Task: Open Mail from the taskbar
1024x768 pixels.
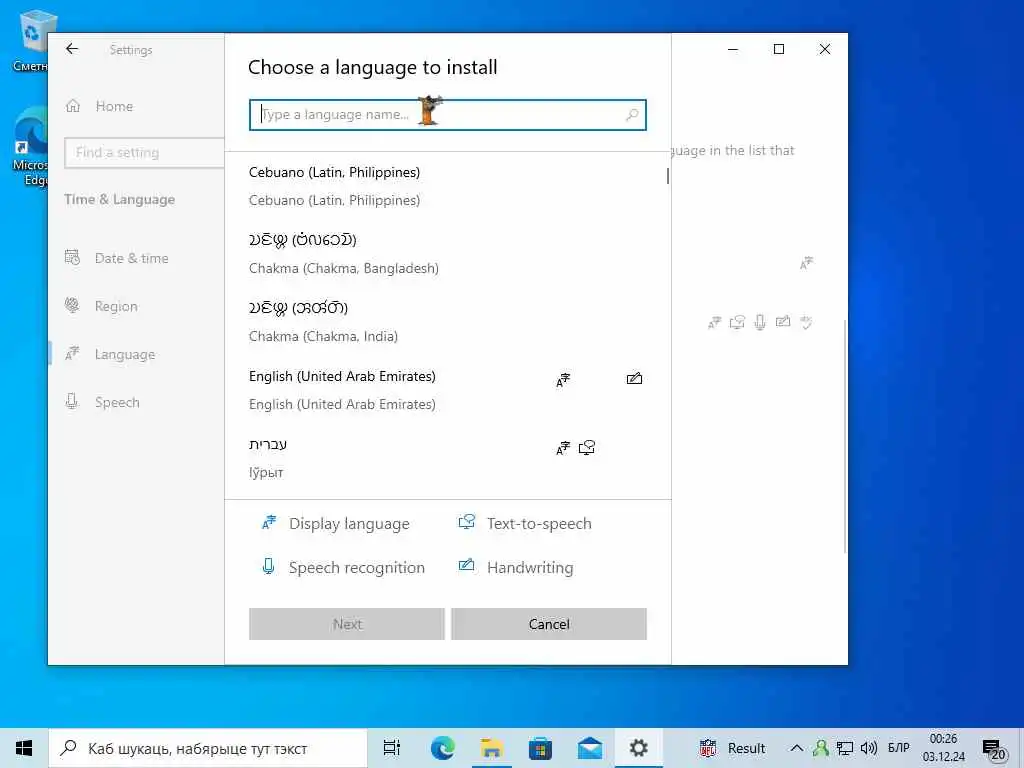Action: (x=590, y=748)
